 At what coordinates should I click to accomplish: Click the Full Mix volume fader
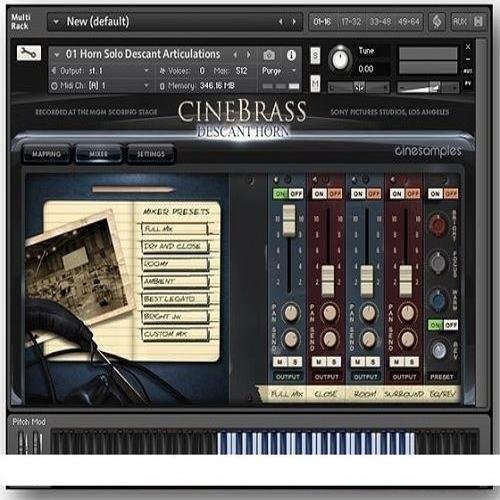coord(289,221)
